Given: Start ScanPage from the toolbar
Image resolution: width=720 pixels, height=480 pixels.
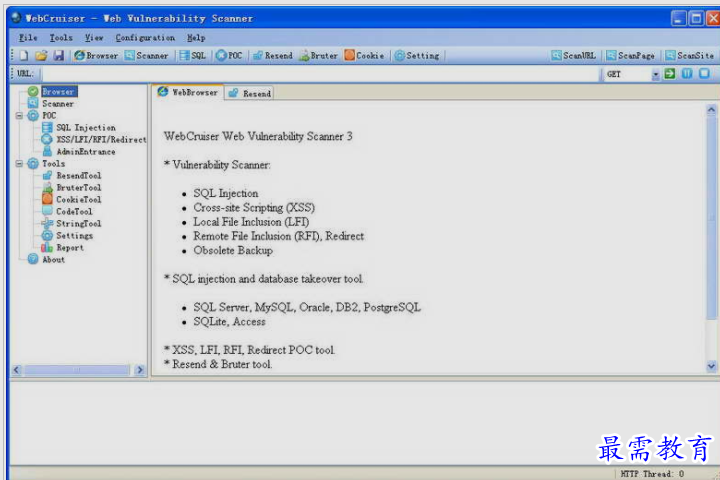Looking at the screenshot, I should click(630, 56).
